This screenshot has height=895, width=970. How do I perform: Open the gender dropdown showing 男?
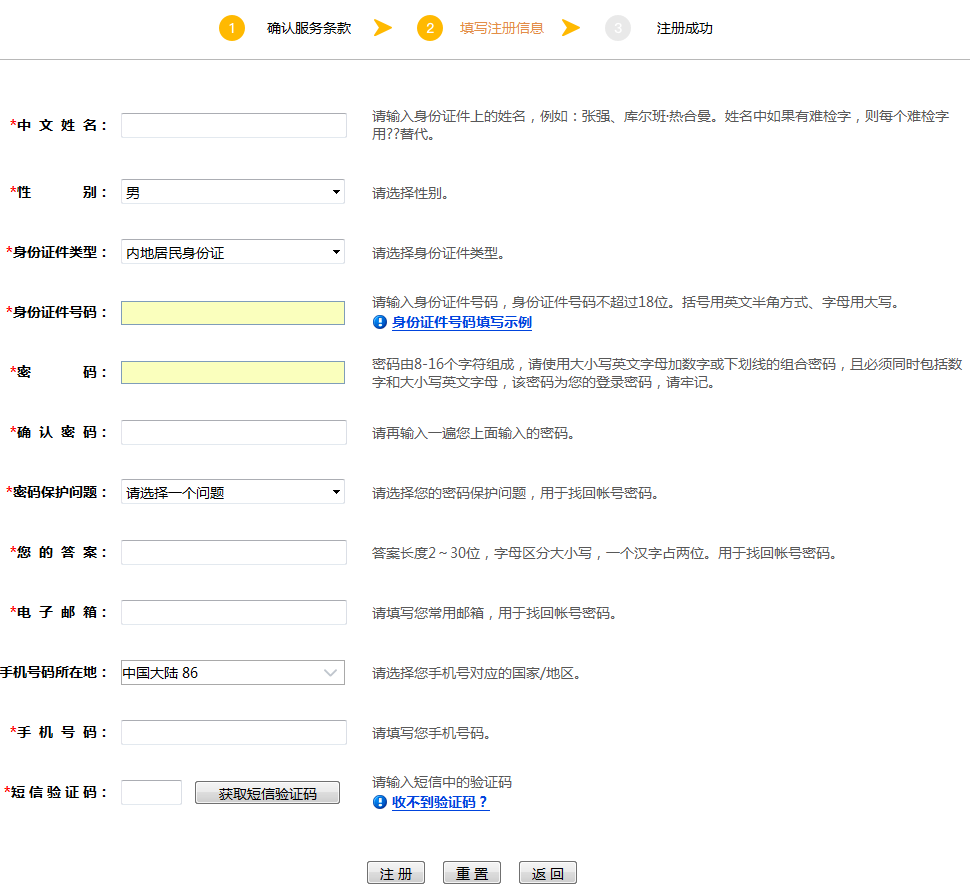232,191
